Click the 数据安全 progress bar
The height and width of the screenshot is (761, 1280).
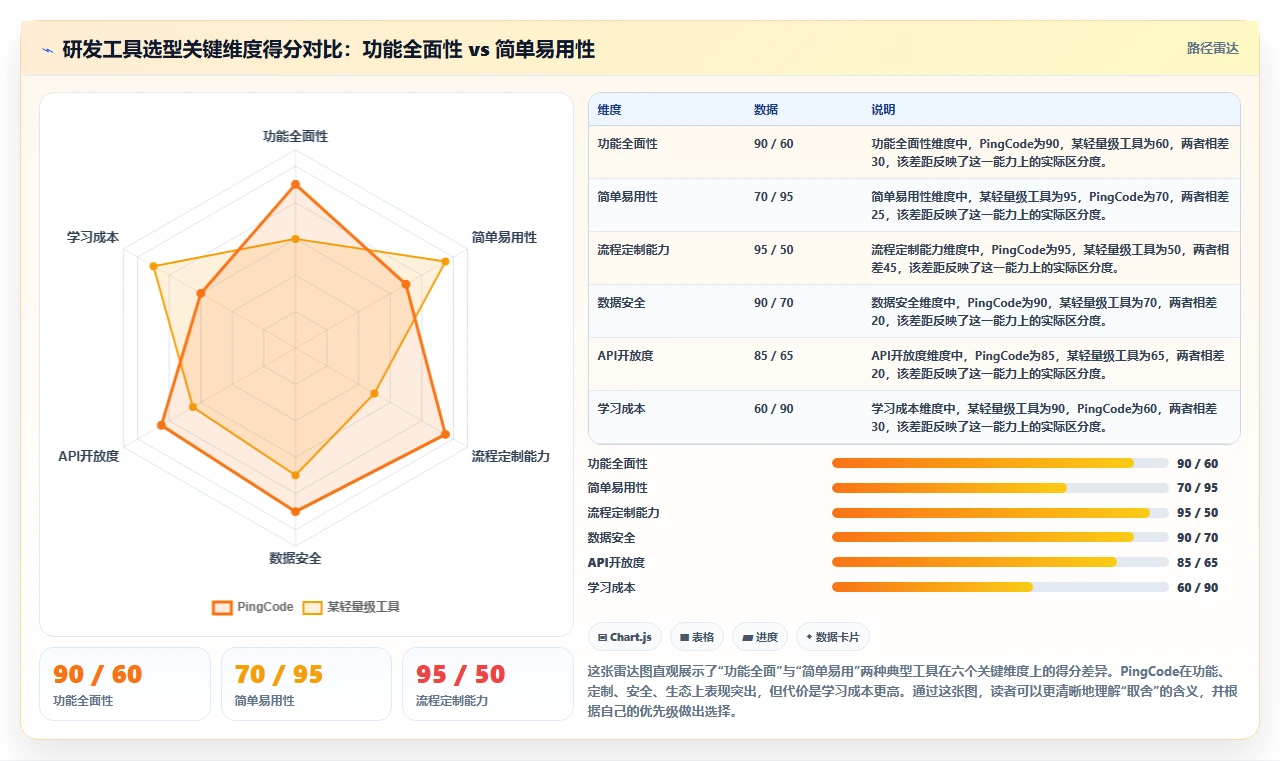coord(1000,537)
